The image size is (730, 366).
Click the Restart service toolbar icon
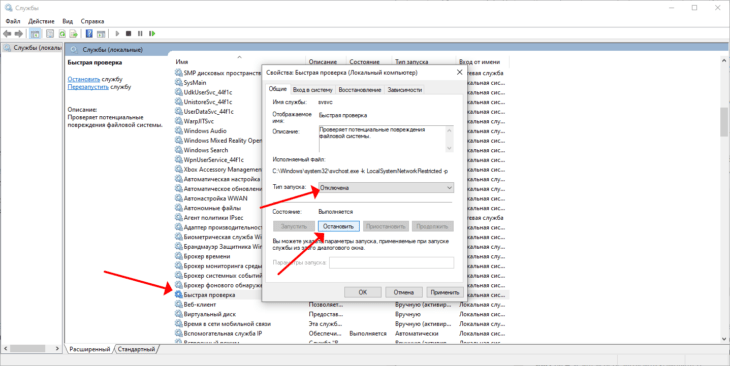click(152, 34)
